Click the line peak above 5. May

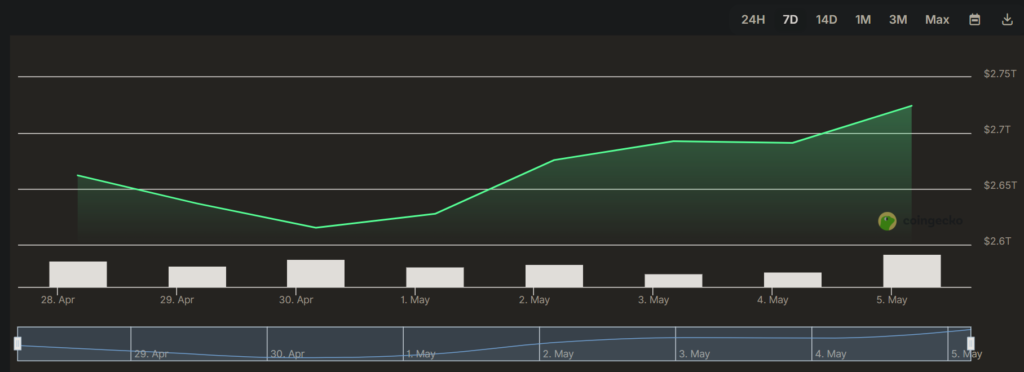point(911,106)
